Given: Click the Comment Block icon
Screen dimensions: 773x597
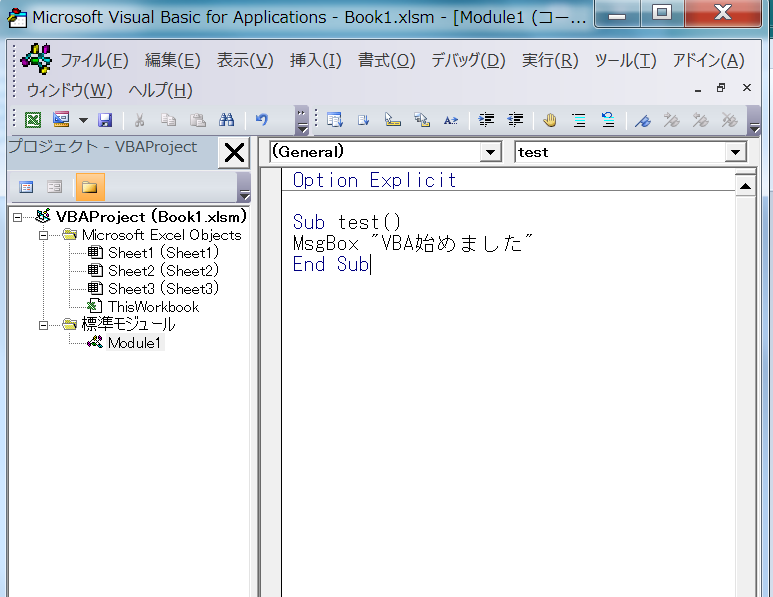Looking at the screenshot, I should [579, 120].
